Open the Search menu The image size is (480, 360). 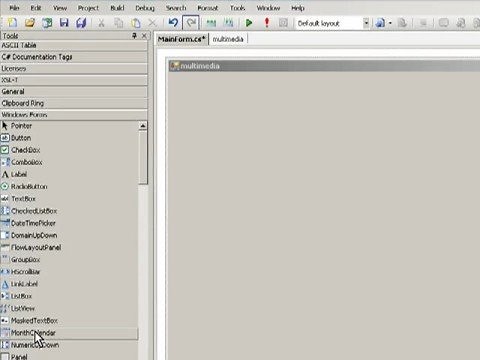(176, 8)
